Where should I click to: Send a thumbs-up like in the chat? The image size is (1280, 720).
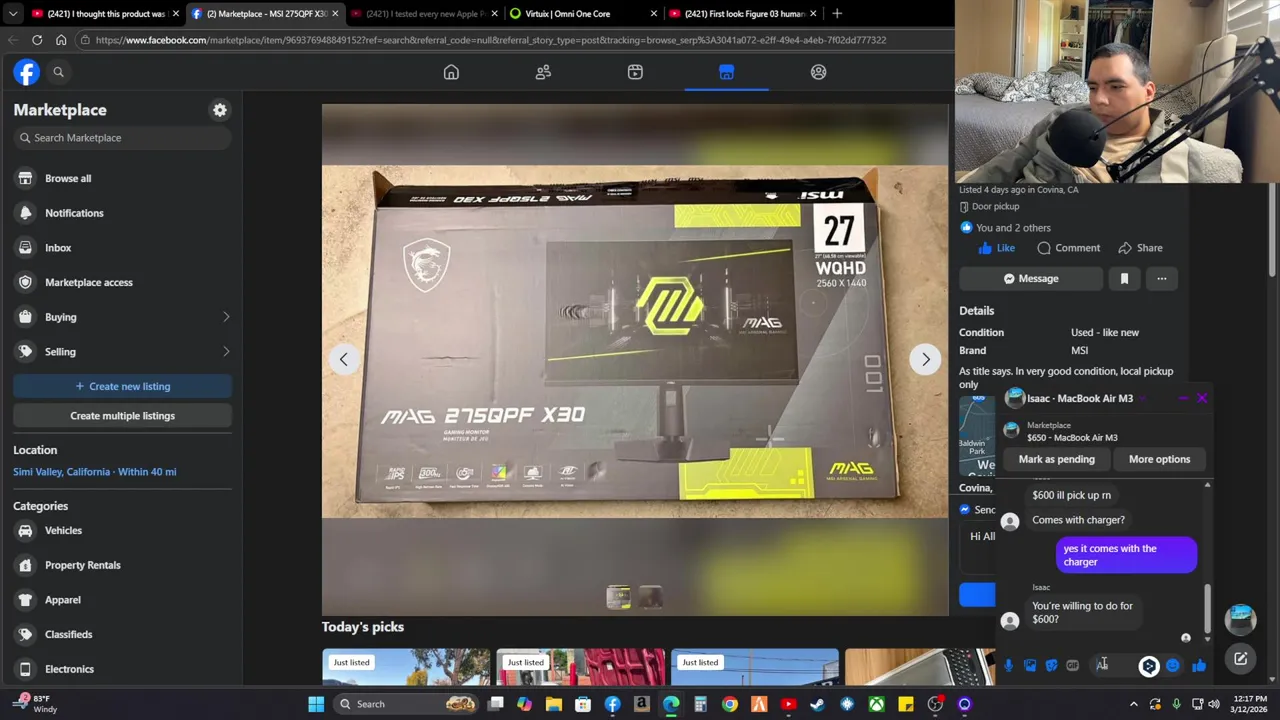point(1199,666)
